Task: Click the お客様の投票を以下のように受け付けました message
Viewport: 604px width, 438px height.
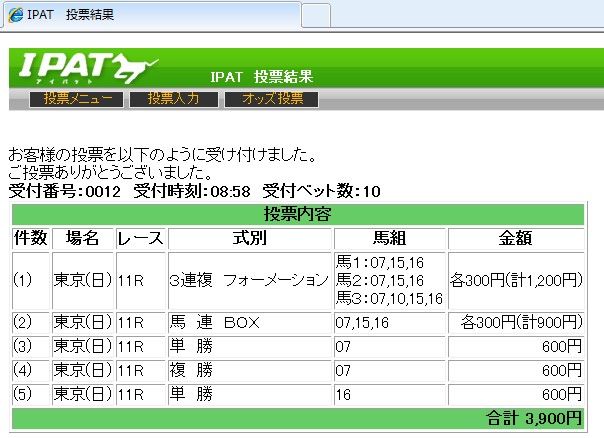Action: 163,155
